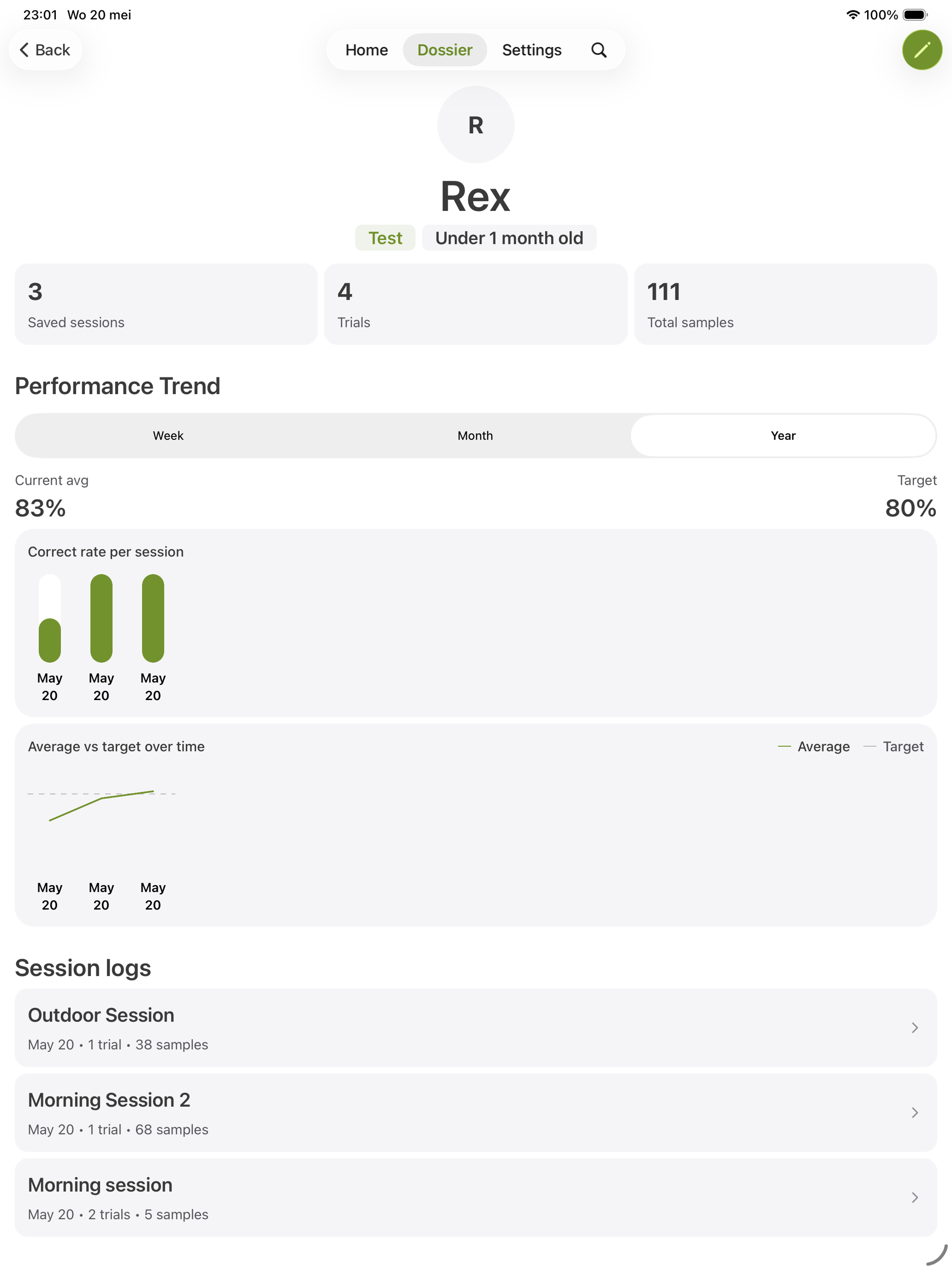Viewport: 952px width, 1270px height.
Task: Open search with the magnifier icon
Action: click(x=599, y=50)
